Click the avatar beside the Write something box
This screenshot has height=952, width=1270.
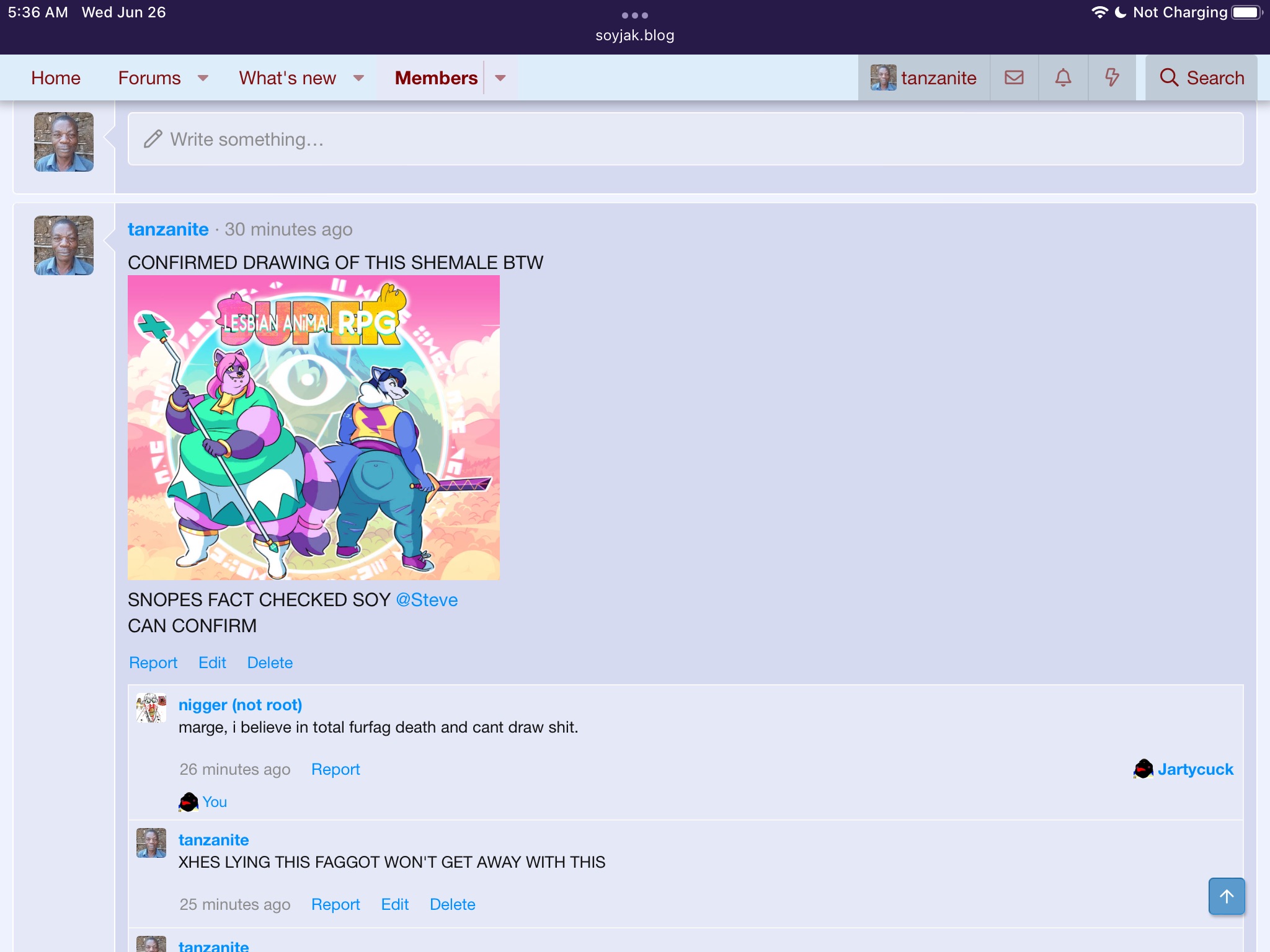[x=63, y=141]
